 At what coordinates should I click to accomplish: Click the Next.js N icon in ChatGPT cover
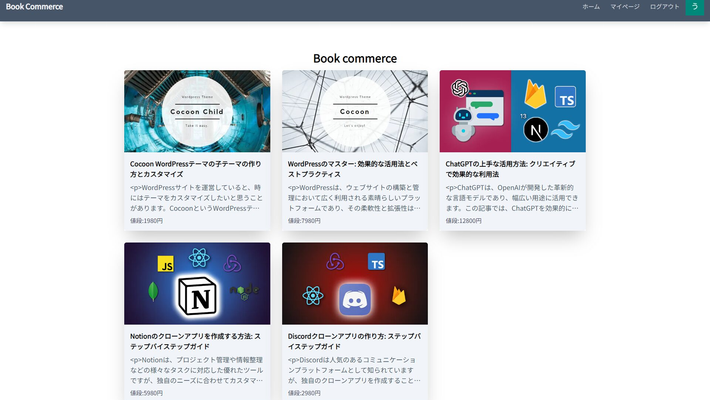click(x=536, y=130)
